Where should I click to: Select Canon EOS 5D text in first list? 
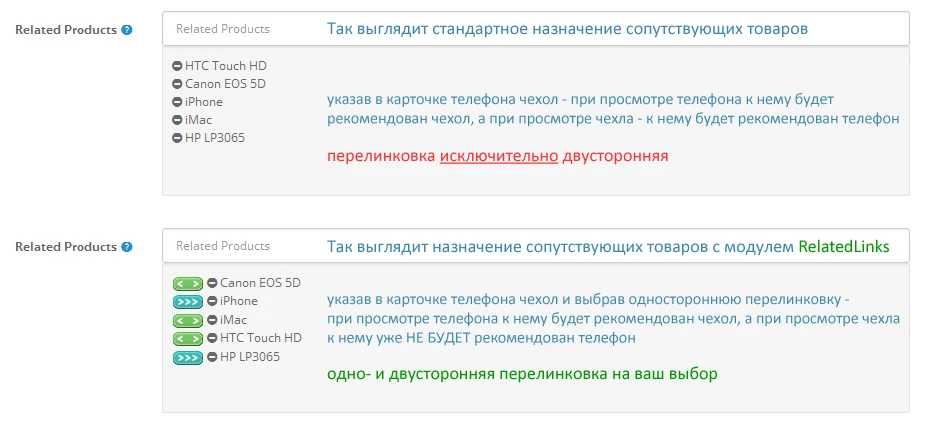coord(225,84)
